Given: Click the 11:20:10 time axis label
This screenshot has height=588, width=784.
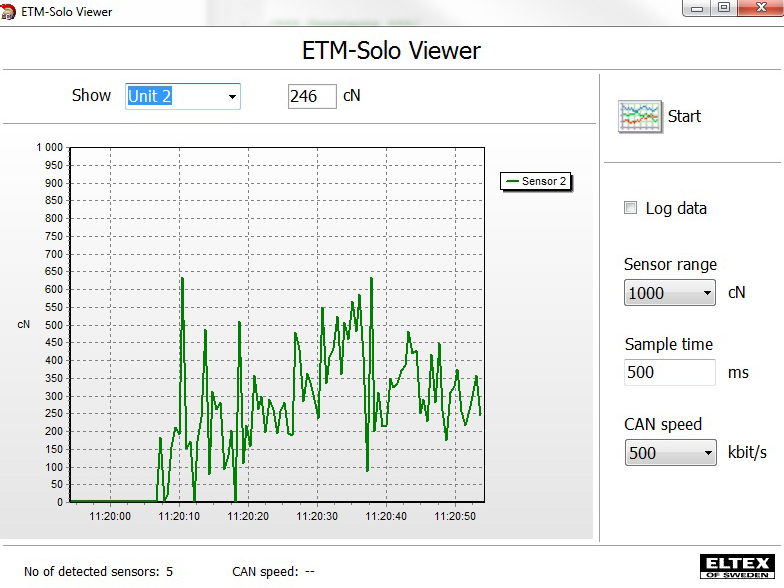Looking at the screenshot, I should point(179,516).
